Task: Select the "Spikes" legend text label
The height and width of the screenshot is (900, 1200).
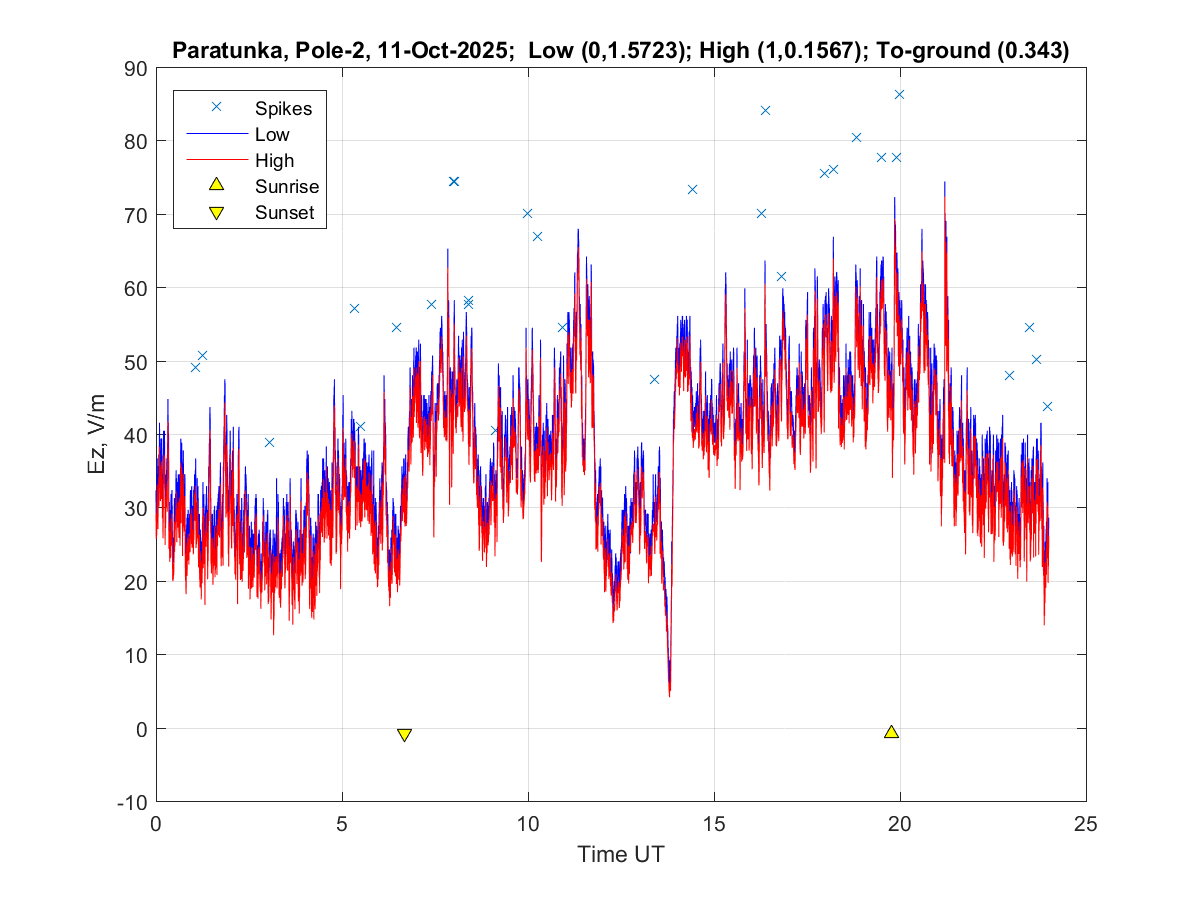Action: (283, 107)
